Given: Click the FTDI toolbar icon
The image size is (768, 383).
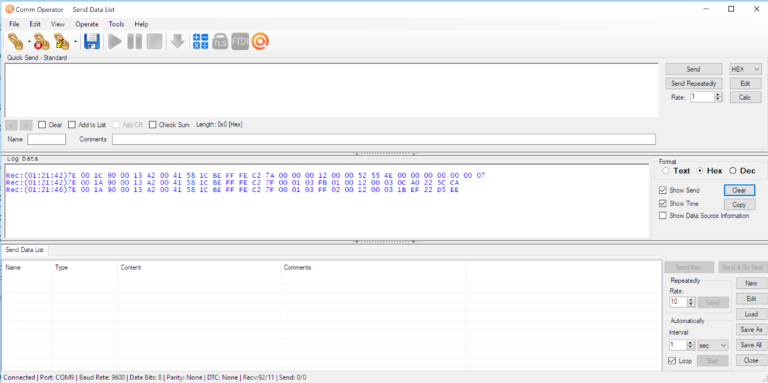Looking at the screenshot, I should click(x=240, y=42).
